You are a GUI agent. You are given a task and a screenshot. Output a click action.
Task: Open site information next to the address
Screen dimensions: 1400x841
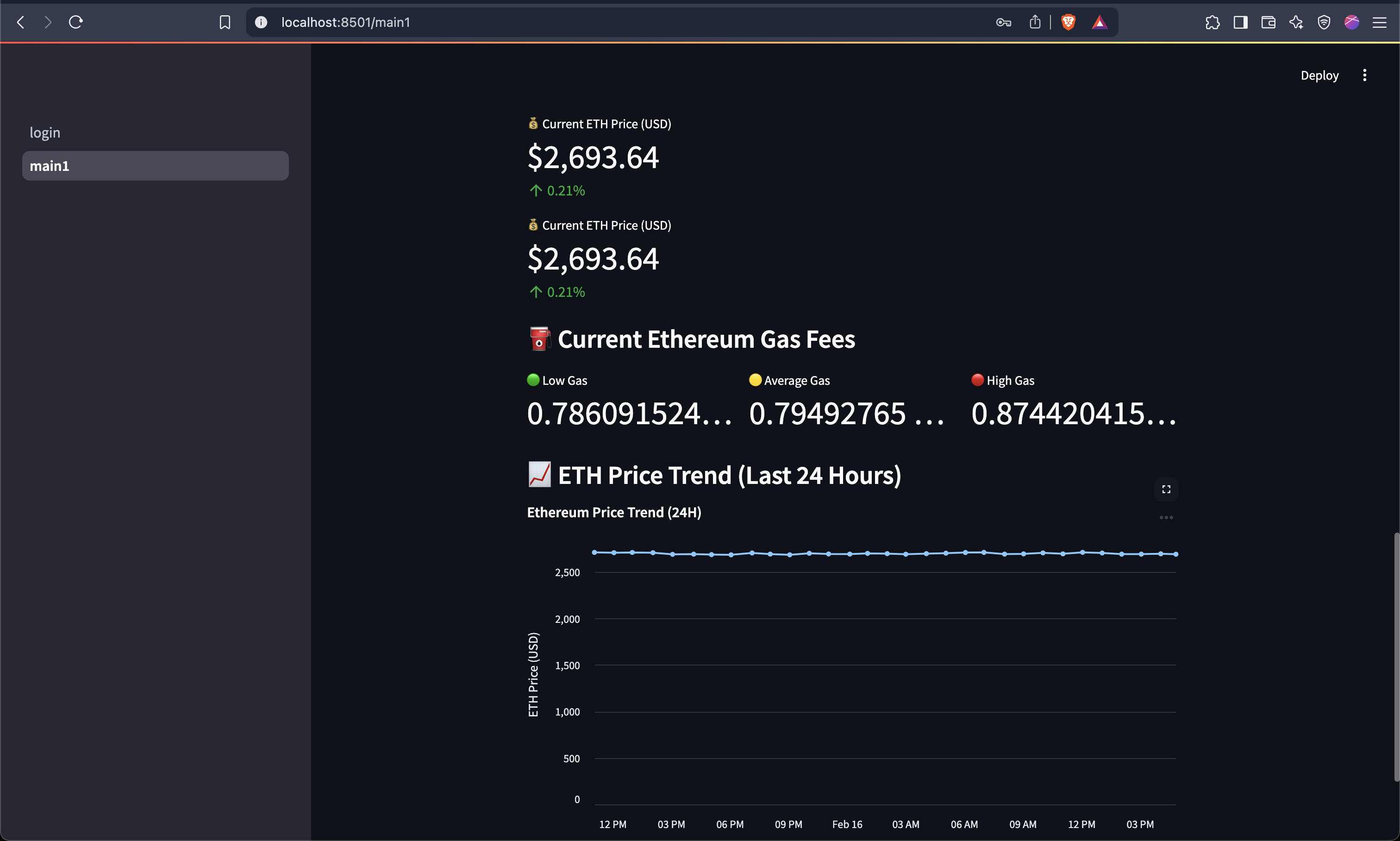pos(261,22)
